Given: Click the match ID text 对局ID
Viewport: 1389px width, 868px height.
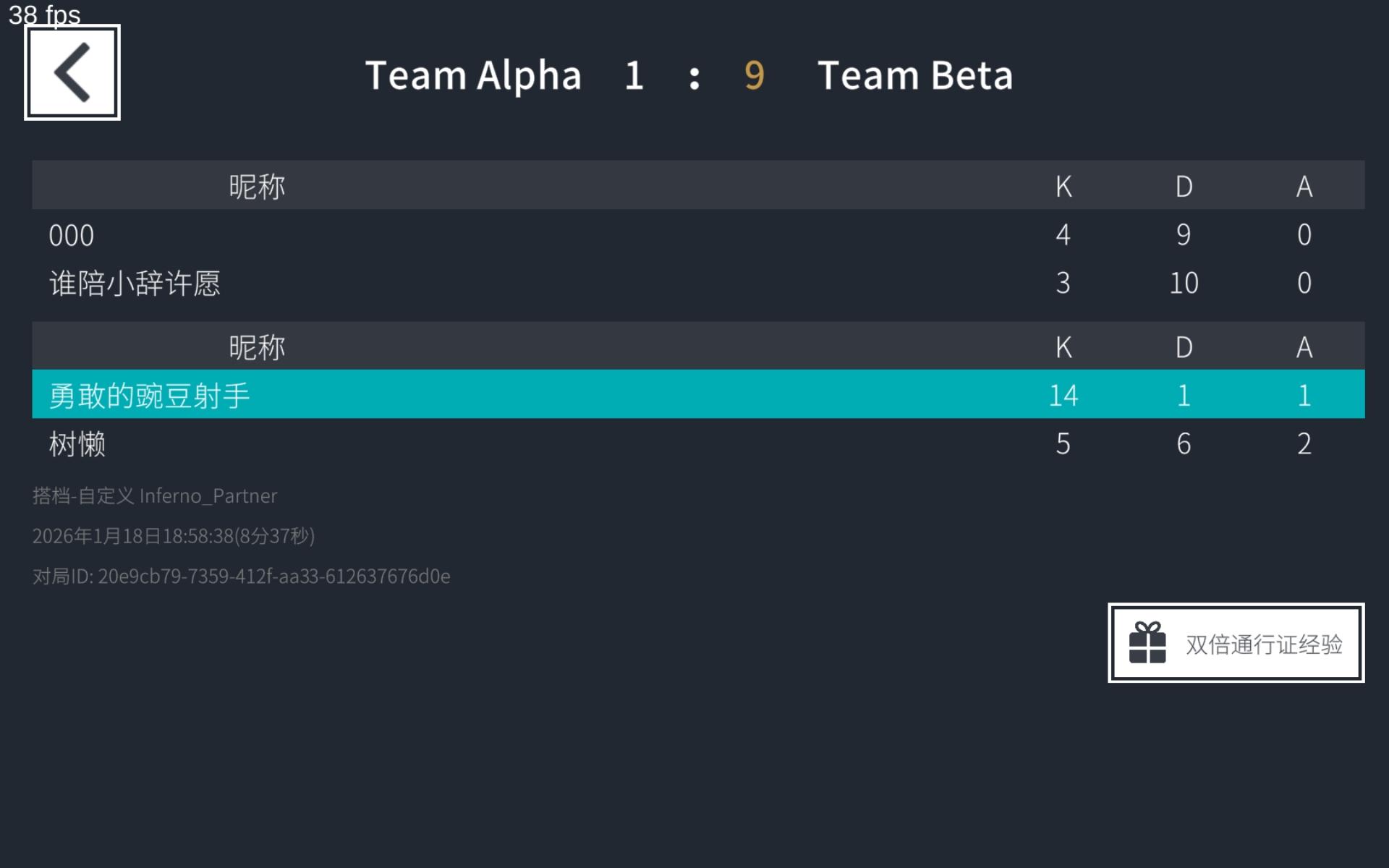Looking at the screenshot, I should [x=241, y=576].
